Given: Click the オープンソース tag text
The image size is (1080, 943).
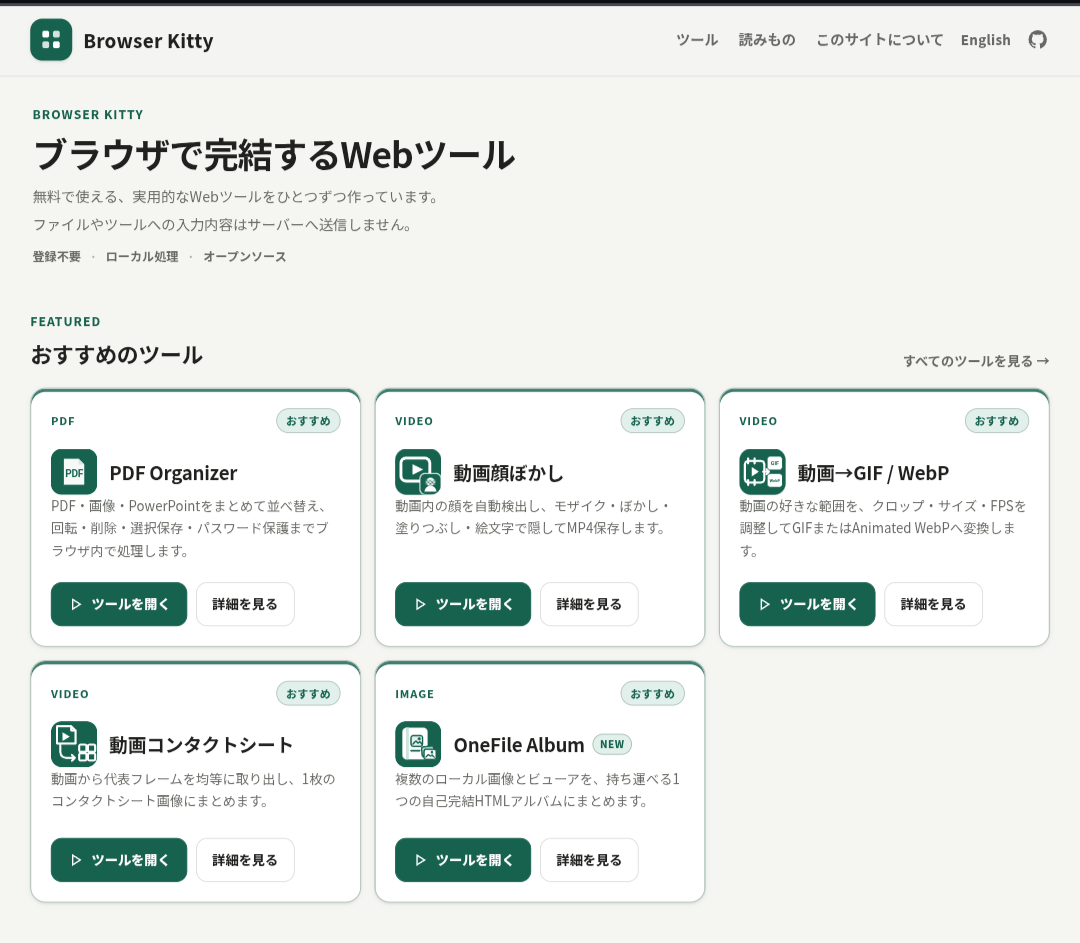Looking at the screenshot, I should (245, 257).
